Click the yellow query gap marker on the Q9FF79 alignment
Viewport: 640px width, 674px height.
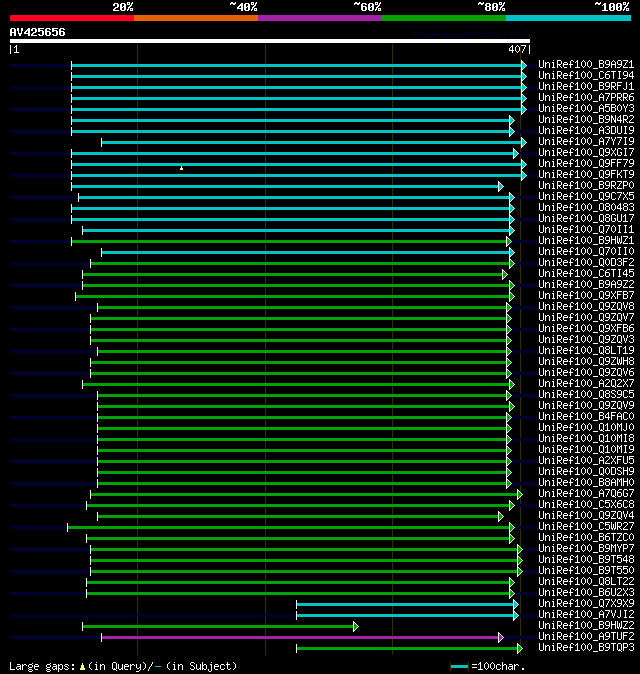(181, 168)
